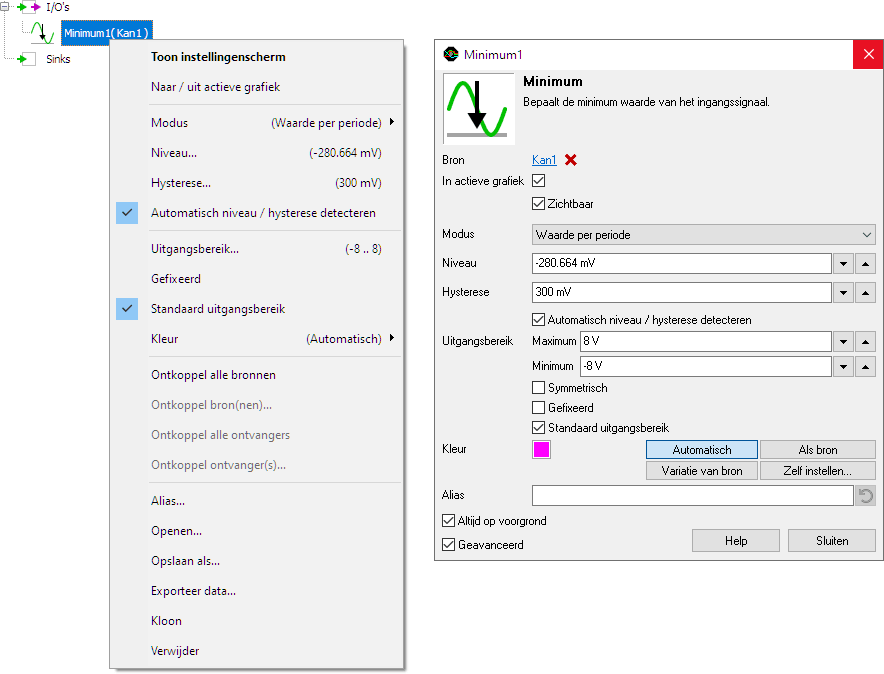The width and height of the screenshot is (884, 674).
Task: Toggle Automatisch niveau / hysterese detecteren menu entry
Action: click(x=257, y=213)
